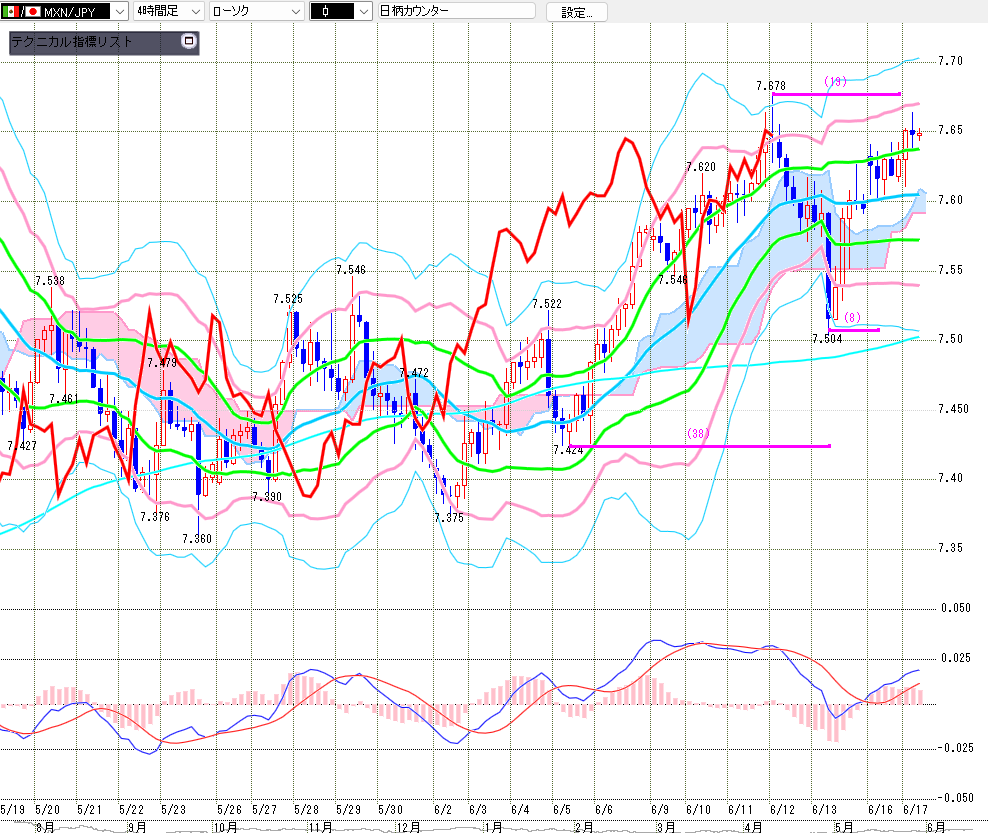Click the 7.60 price axis value
Image resolution: width=988 pixels, height=833 pixels.
pos(950,200)
